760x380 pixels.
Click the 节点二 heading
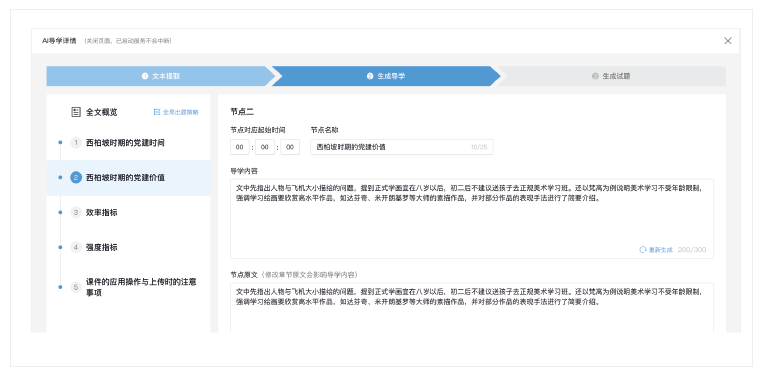coord(242,112)
